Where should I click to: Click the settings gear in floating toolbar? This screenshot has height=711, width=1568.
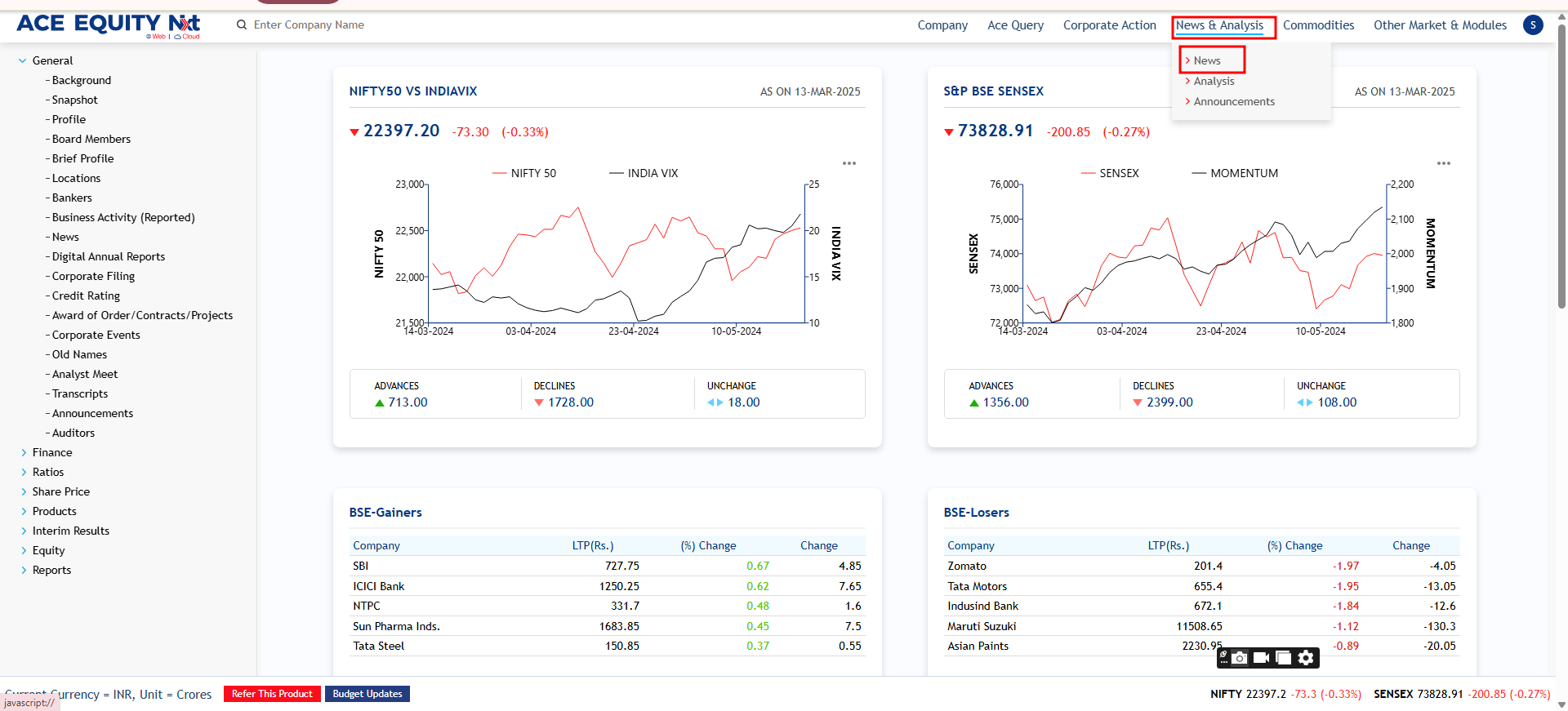point(1306,658)
